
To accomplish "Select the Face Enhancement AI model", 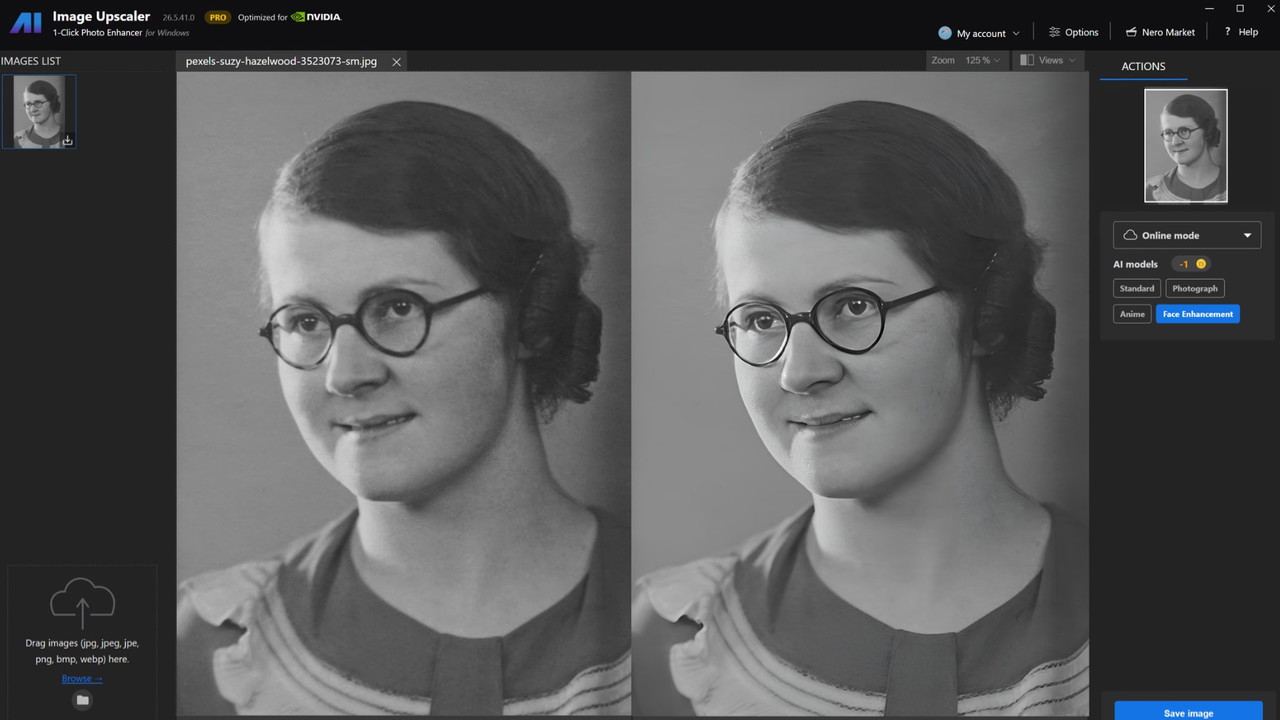I will pos(1197,314).
